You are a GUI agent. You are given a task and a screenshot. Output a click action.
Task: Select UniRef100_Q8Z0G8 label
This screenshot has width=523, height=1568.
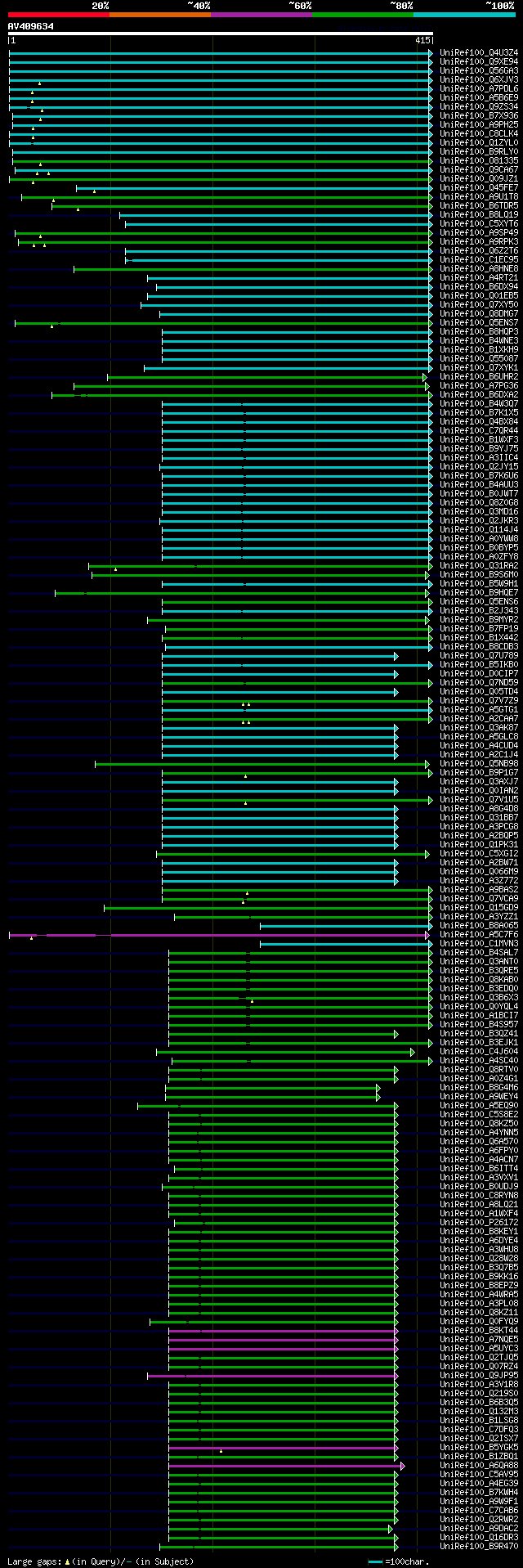pos(479,503)
